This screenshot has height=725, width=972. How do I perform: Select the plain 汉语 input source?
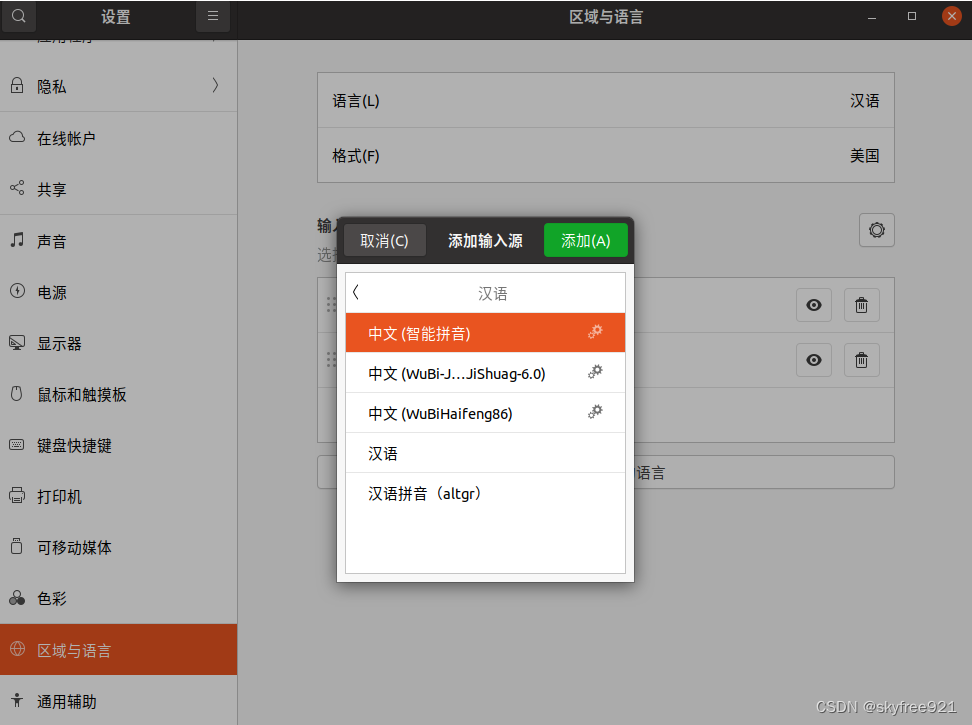point(485,453)
